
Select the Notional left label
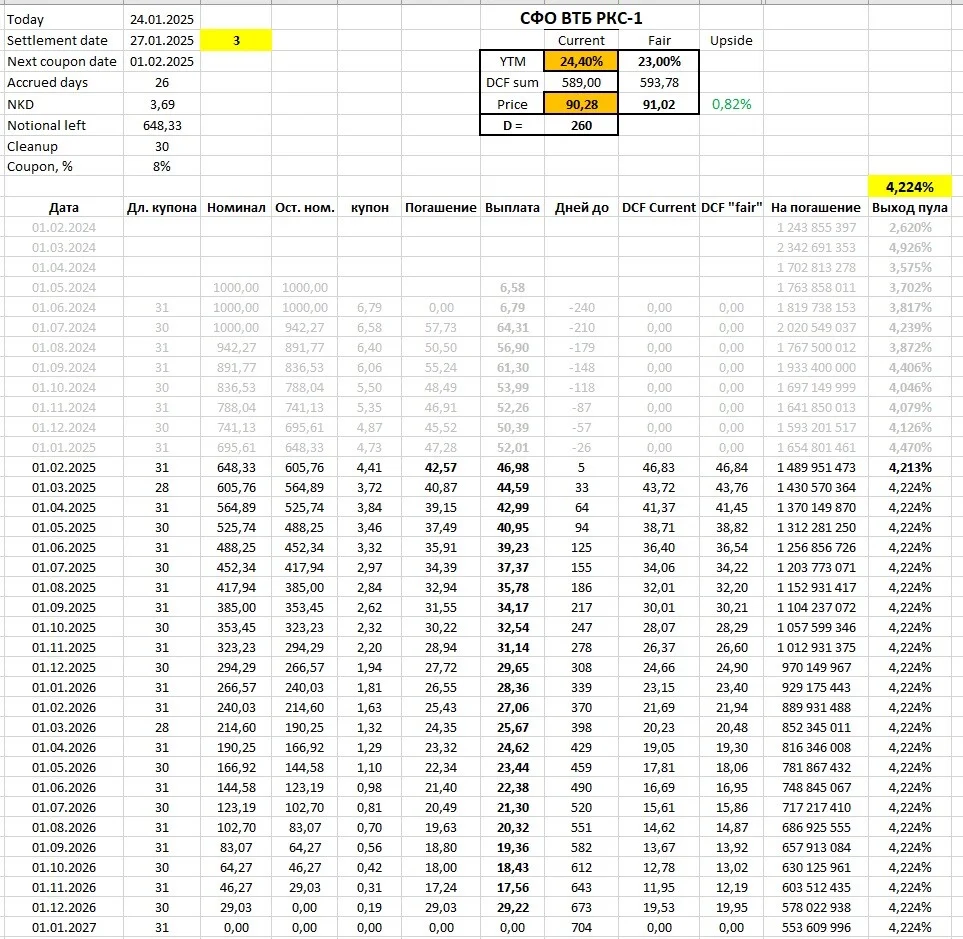47,125
